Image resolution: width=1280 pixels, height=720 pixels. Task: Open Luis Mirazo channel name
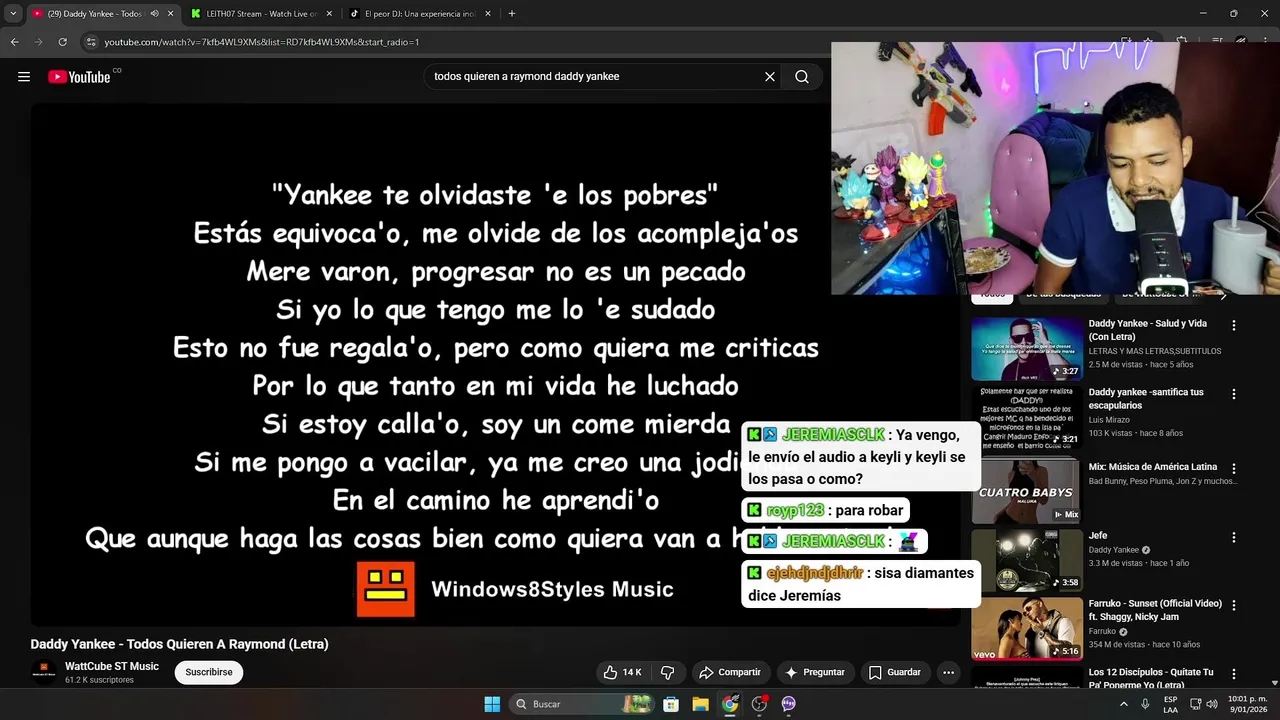tap(1110, 420)
